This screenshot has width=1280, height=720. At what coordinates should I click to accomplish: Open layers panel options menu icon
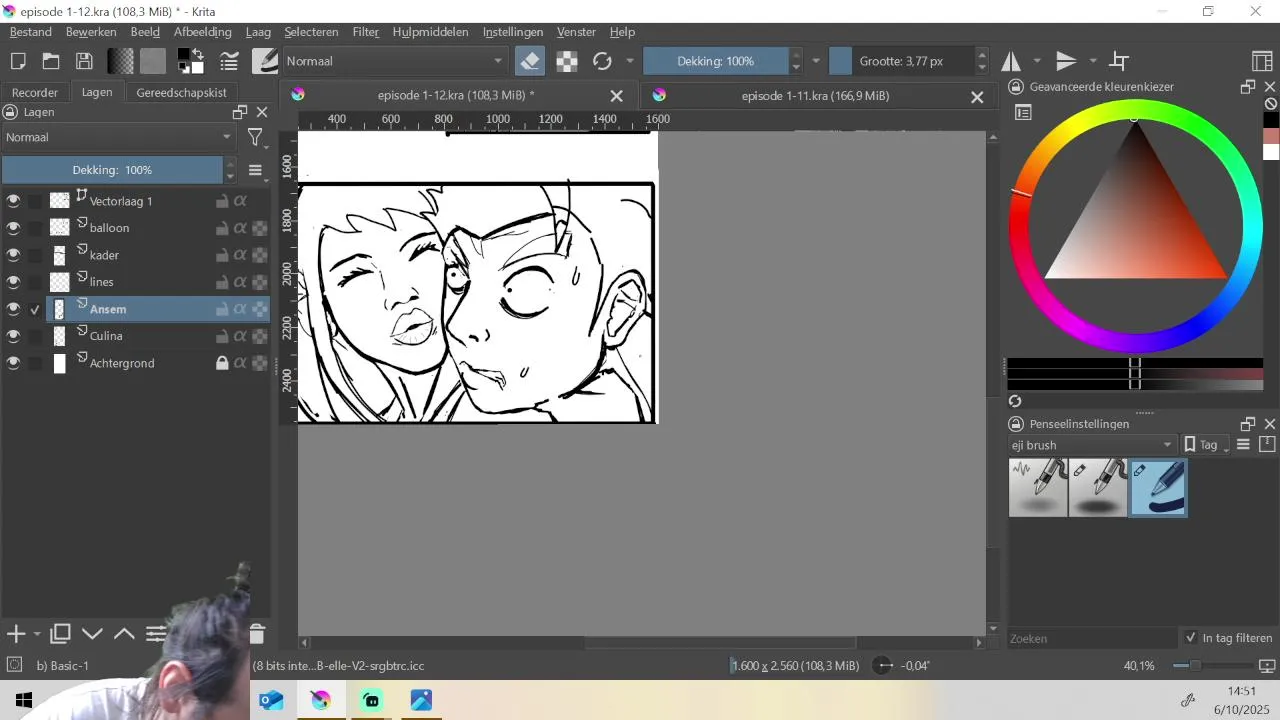255,170
